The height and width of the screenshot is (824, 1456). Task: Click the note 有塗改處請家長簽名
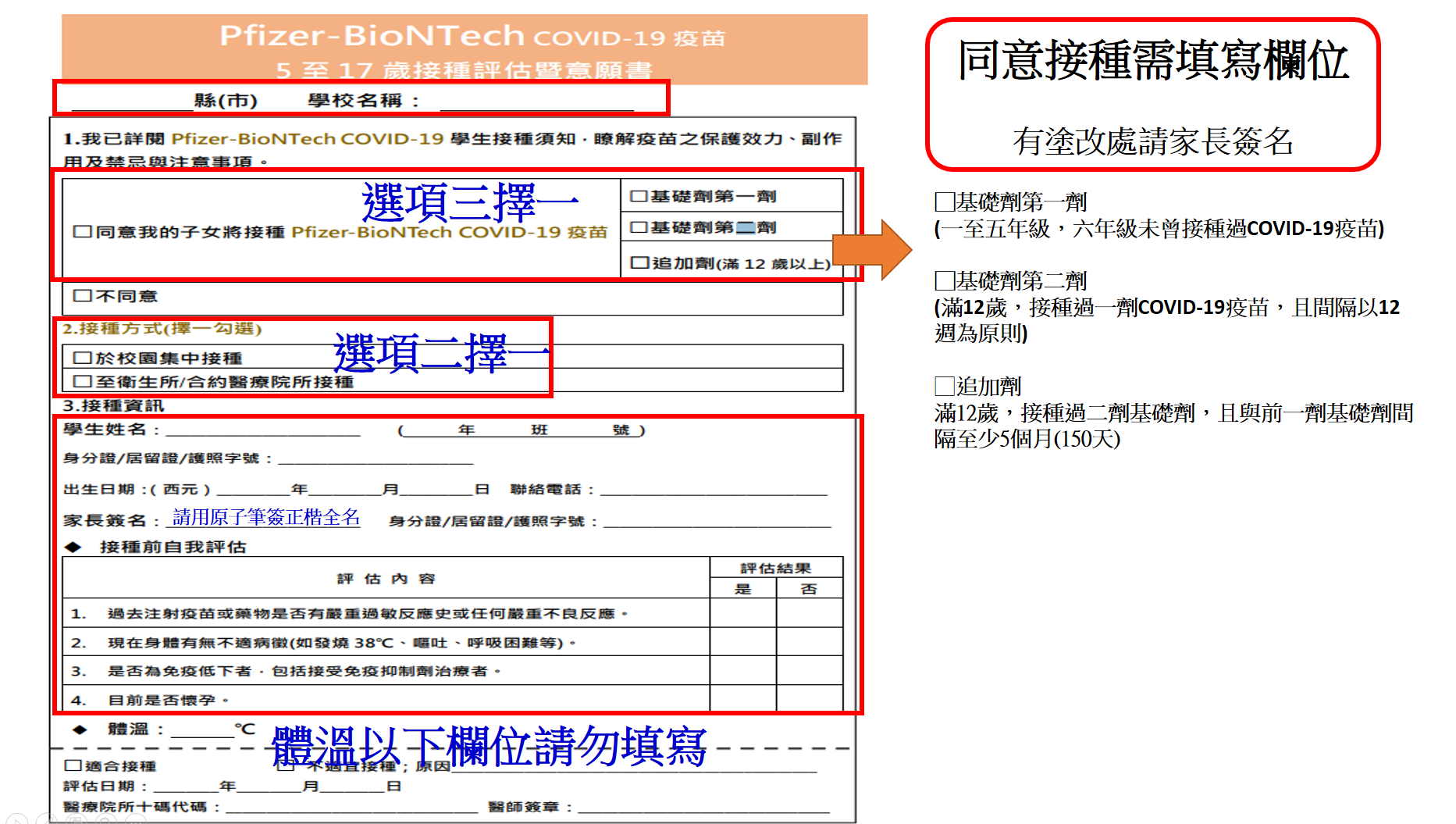[1153, 141]
